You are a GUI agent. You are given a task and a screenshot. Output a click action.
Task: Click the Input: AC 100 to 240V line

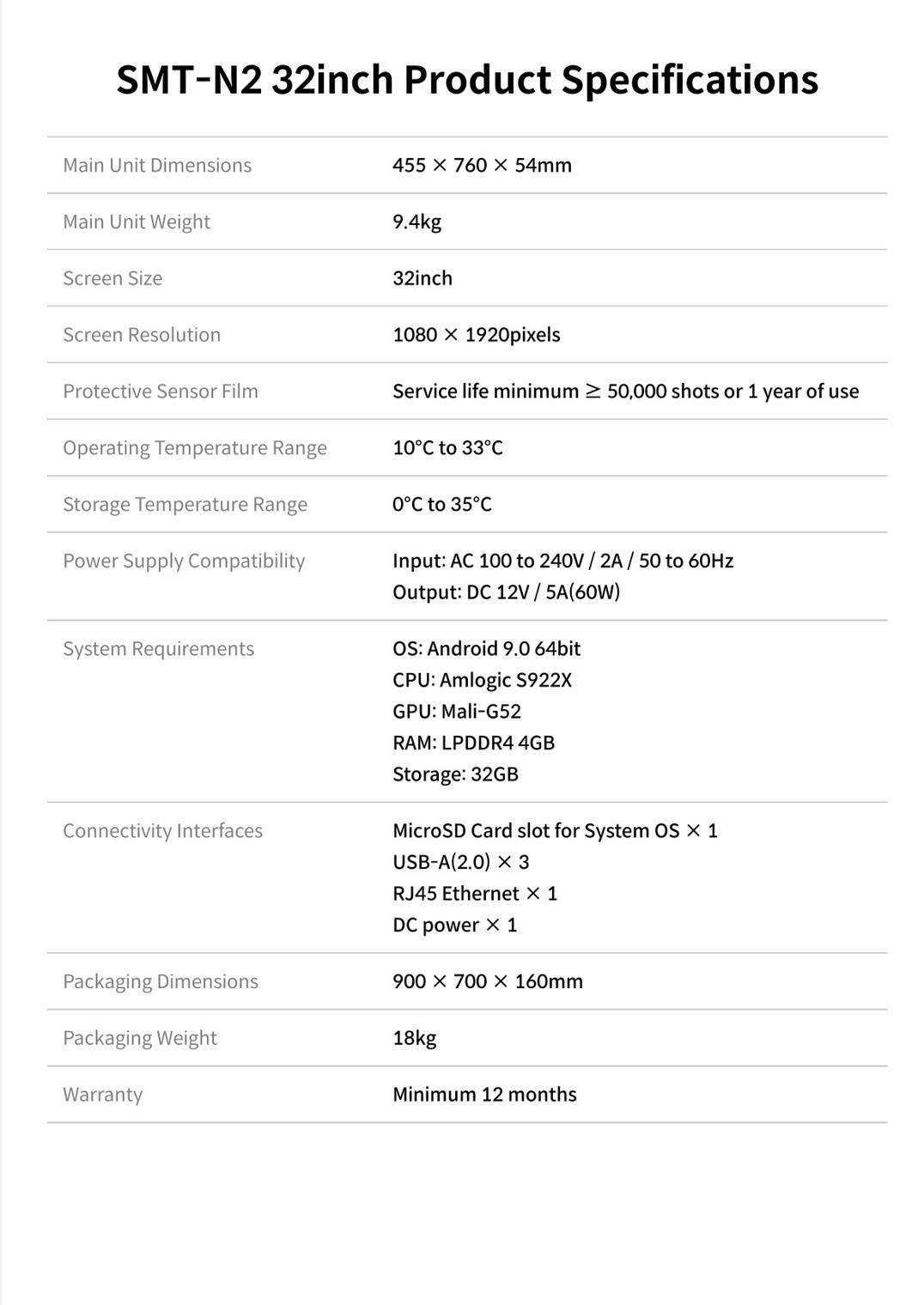click(x=562, y=561)
